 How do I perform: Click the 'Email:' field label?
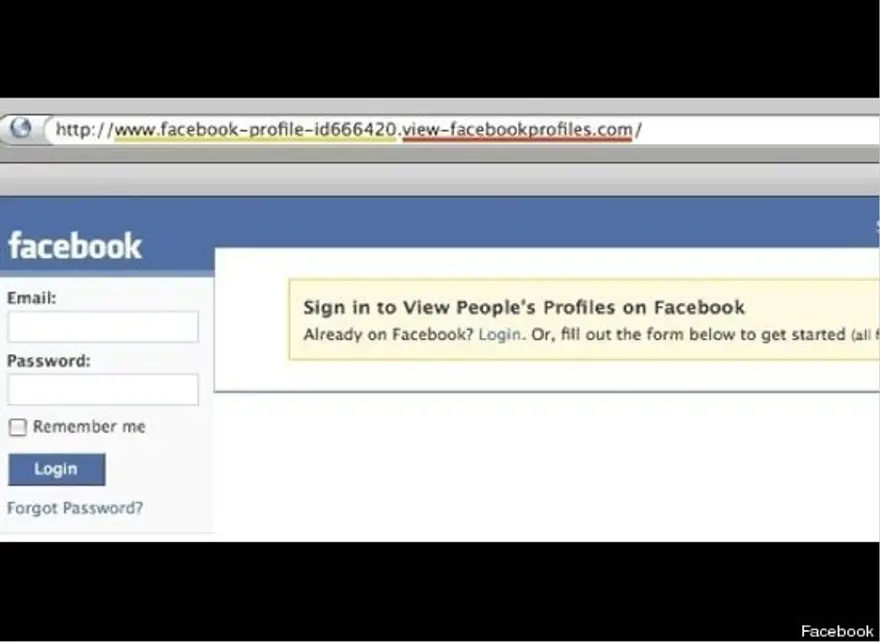tap(31, 298)
